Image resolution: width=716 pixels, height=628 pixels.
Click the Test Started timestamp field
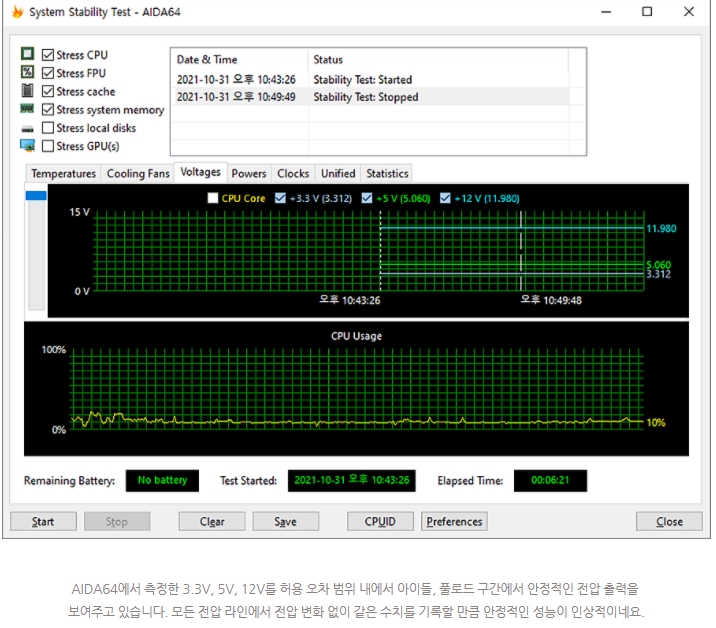point(352,480)
